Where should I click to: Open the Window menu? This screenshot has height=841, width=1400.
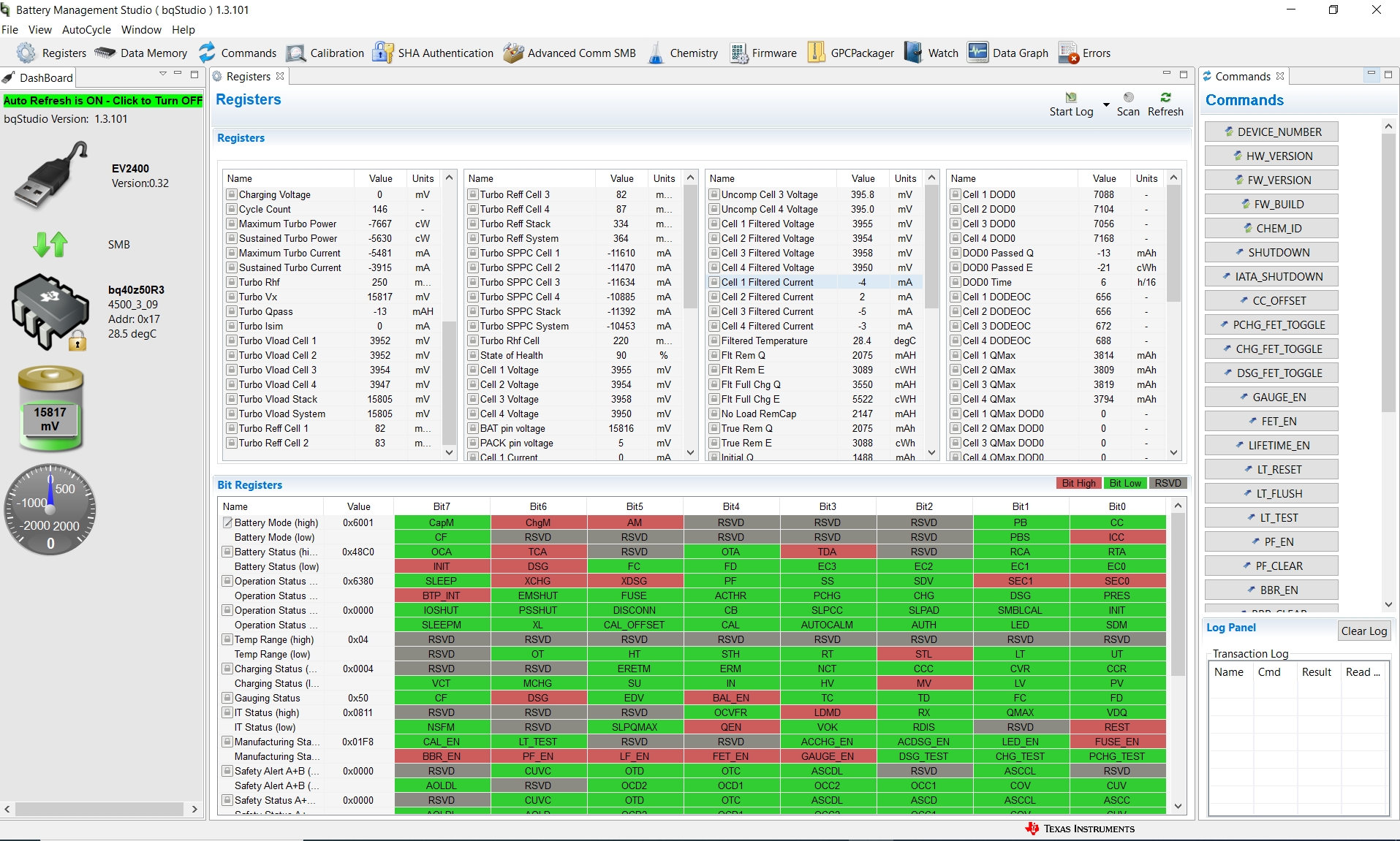(x=141, y=30)
